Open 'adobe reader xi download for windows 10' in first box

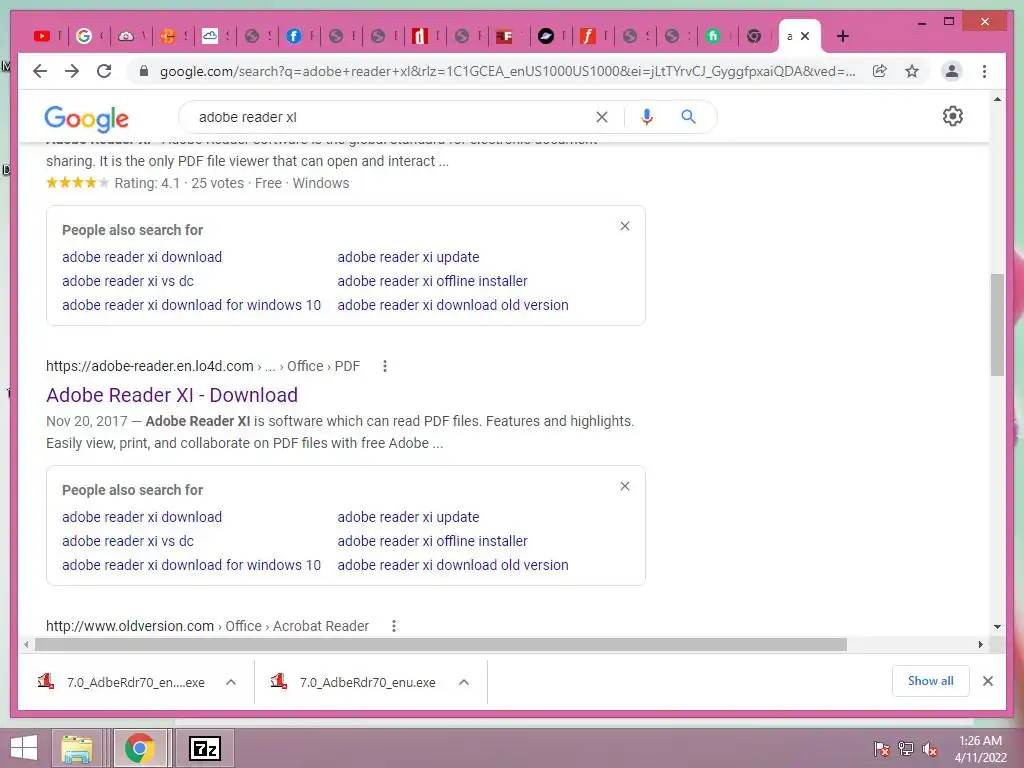pos(191,305)
